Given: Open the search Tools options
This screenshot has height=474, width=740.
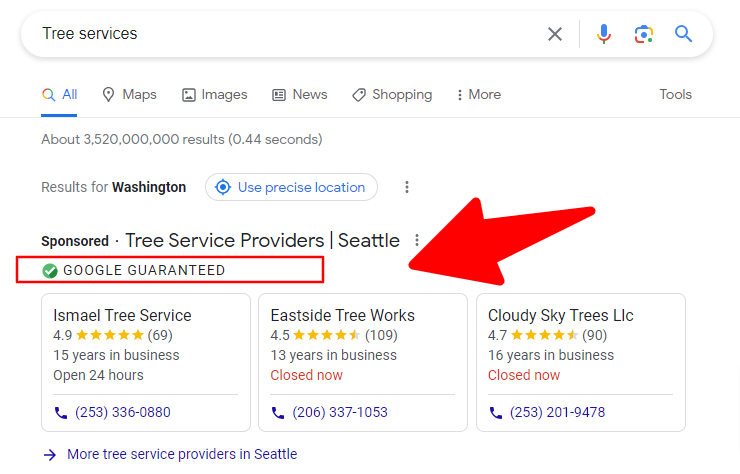Looking at the screenshot, I should [x=675, y=94].
